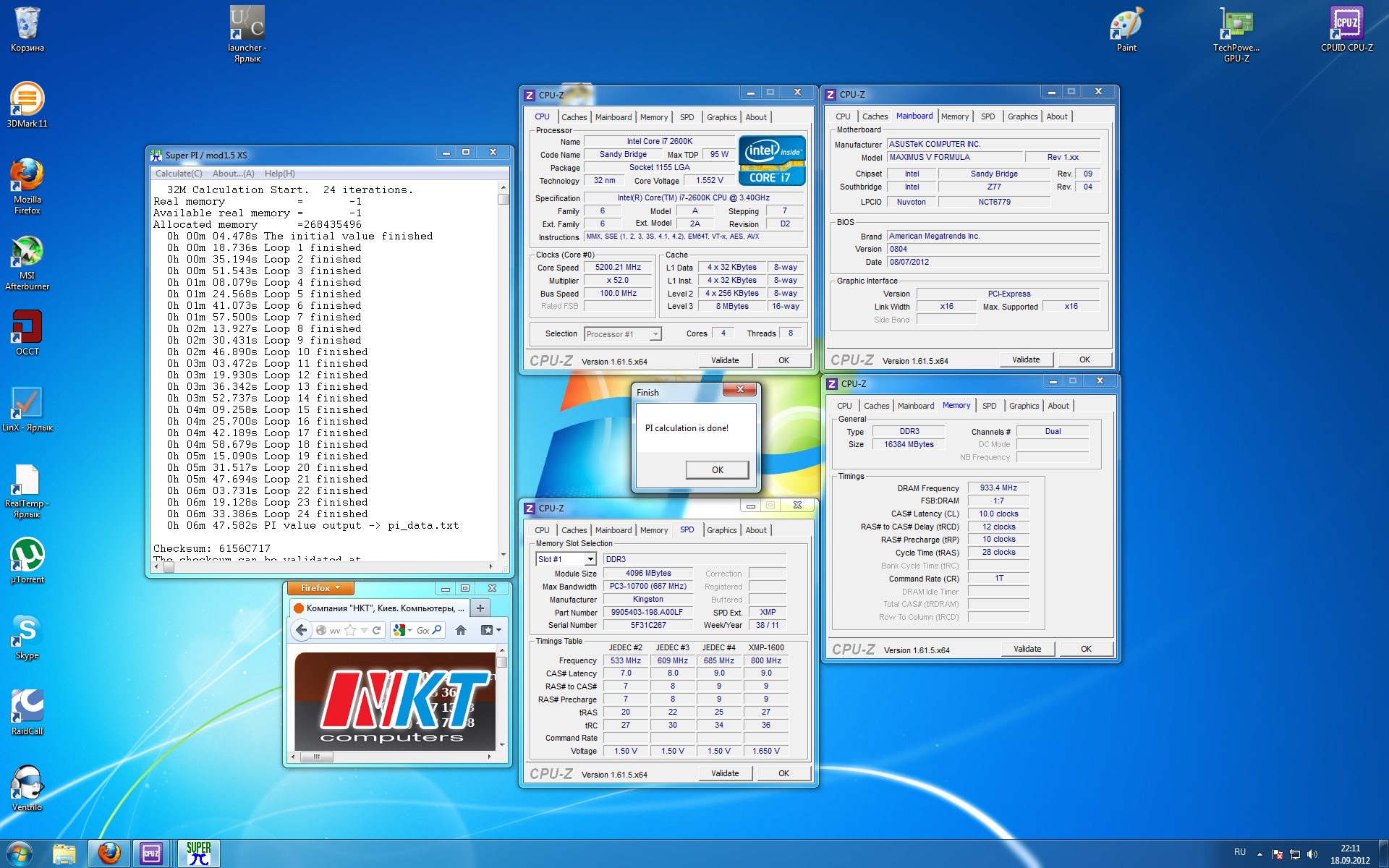Open the RealTemp desktop shortcut
1389x868 pixels.
[27, 490]
